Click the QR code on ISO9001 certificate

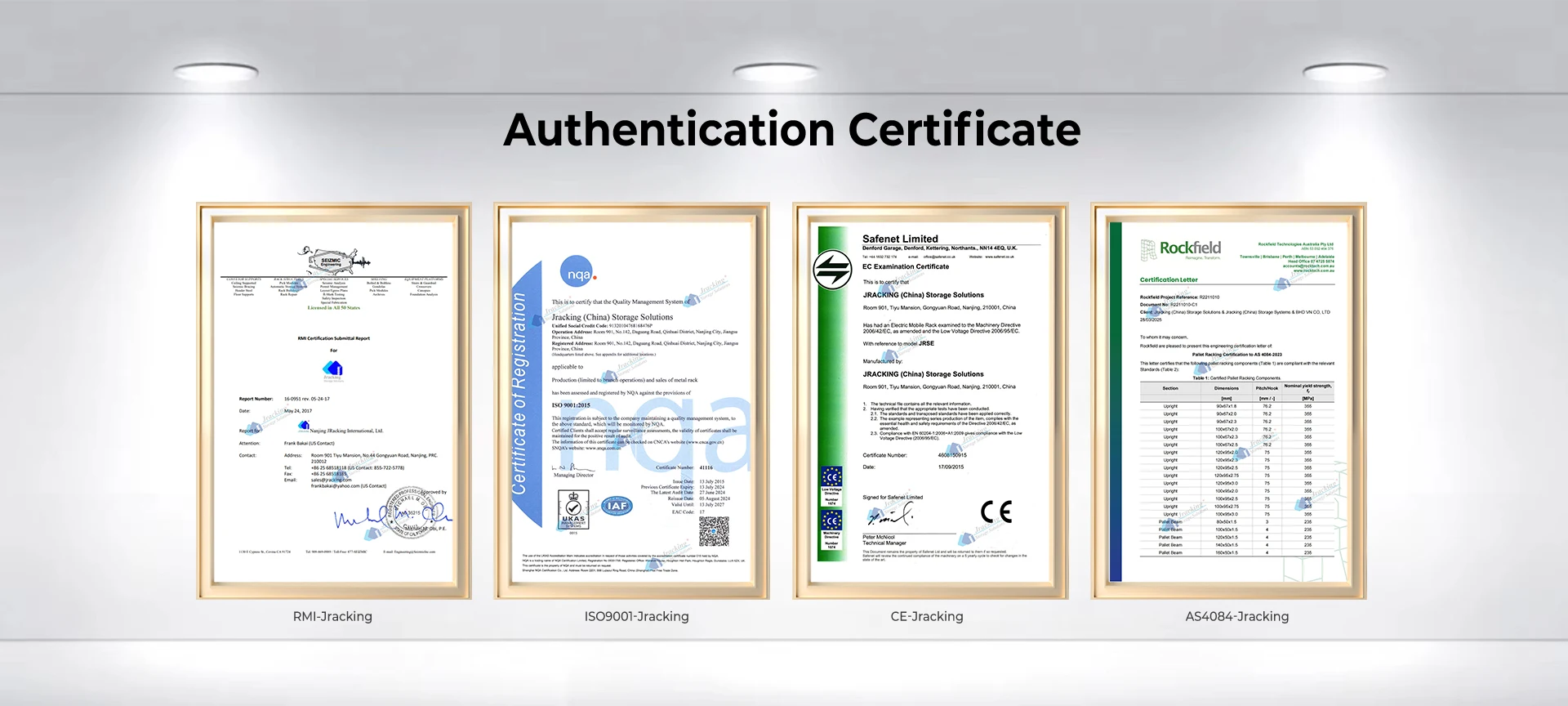714,532
